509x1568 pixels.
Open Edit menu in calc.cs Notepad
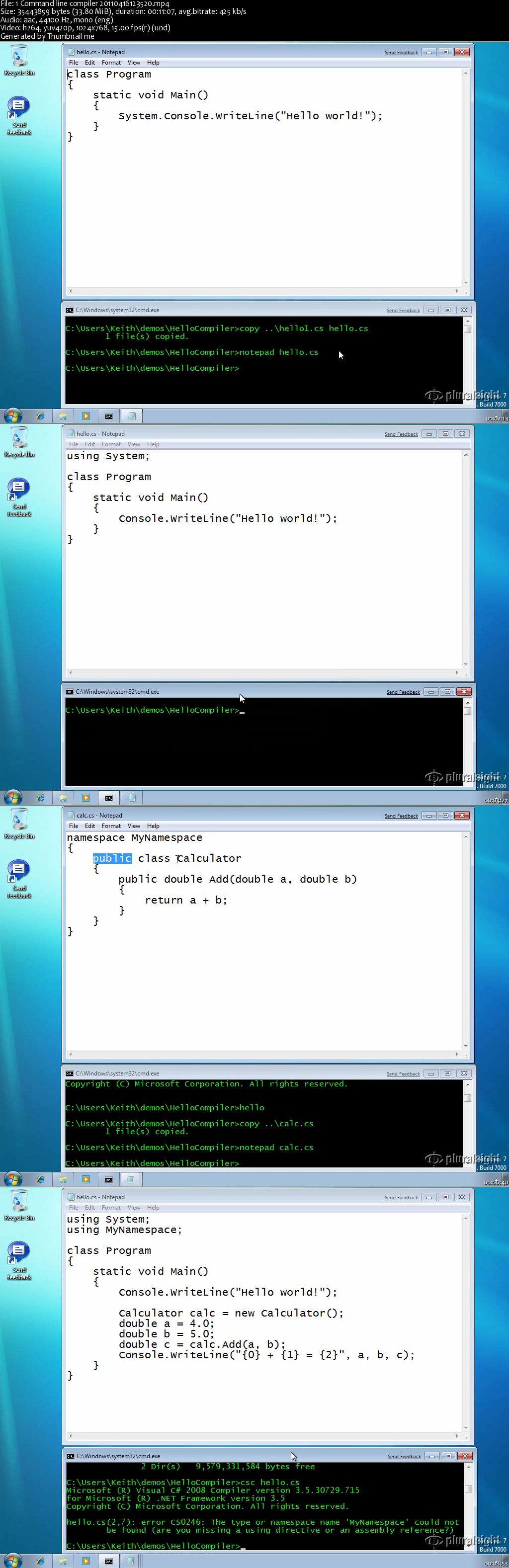[x=89, y=826]
